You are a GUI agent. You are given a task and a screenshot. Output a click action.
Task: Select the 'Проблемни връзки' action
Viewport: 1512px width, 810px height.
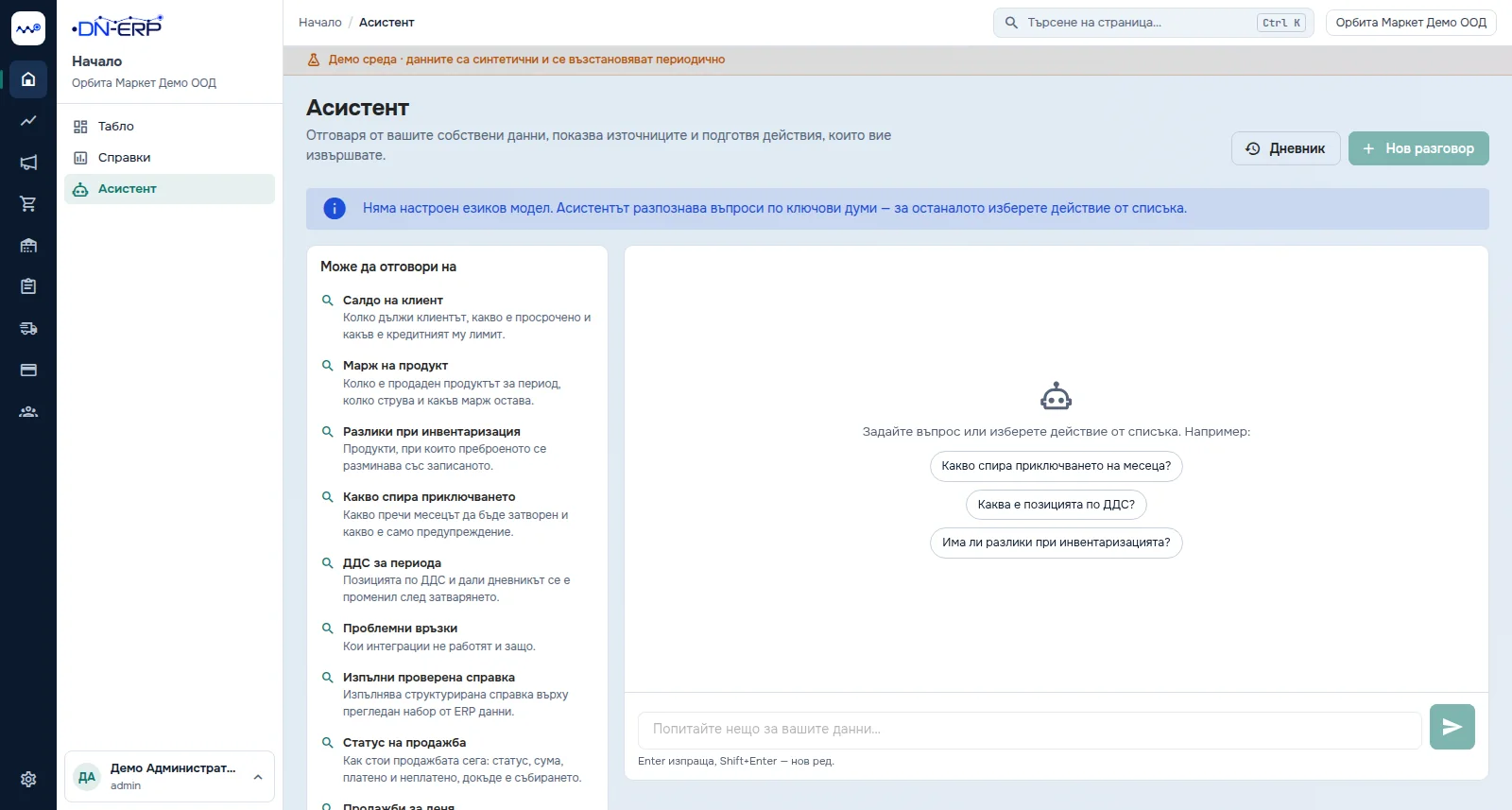click(x=457, y=637)
